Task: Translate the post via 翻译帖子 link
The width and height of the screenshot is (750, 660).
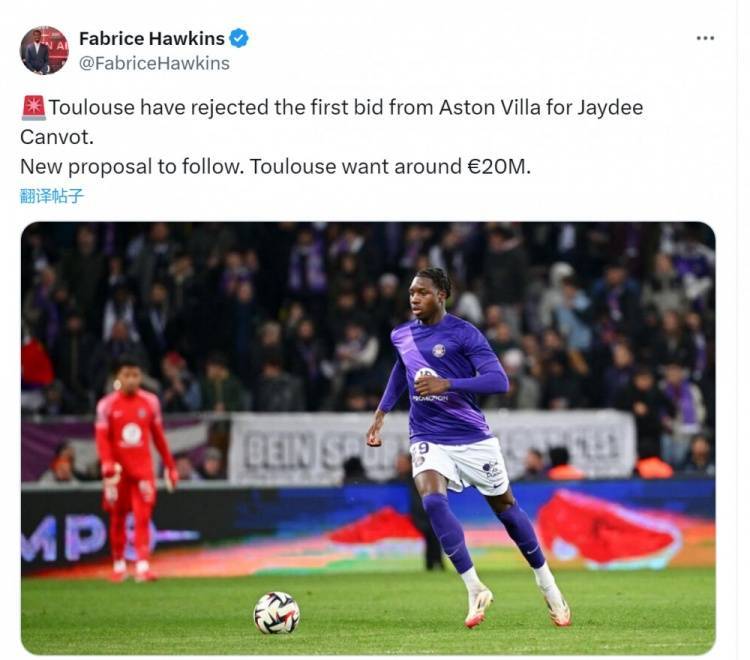Action: [52, 196]
